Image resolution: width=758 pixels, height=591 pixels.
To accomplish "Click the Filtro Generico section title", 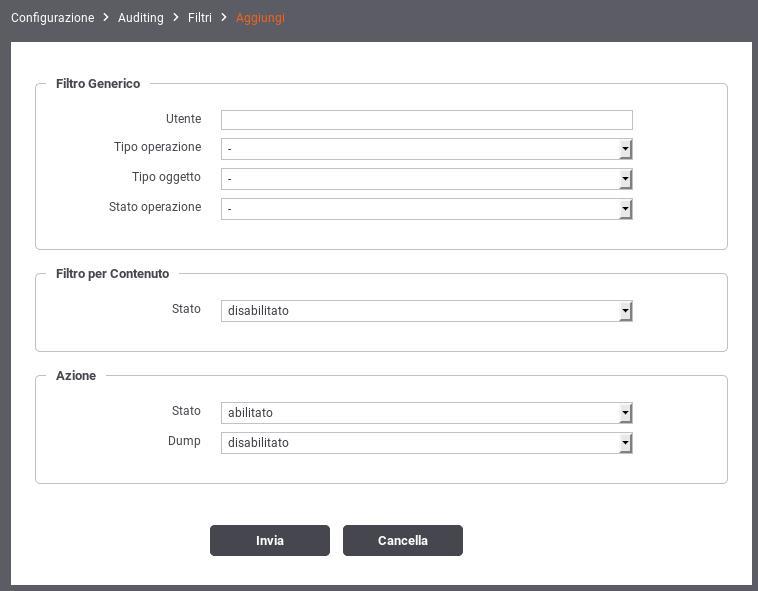I will pos(98,84).
